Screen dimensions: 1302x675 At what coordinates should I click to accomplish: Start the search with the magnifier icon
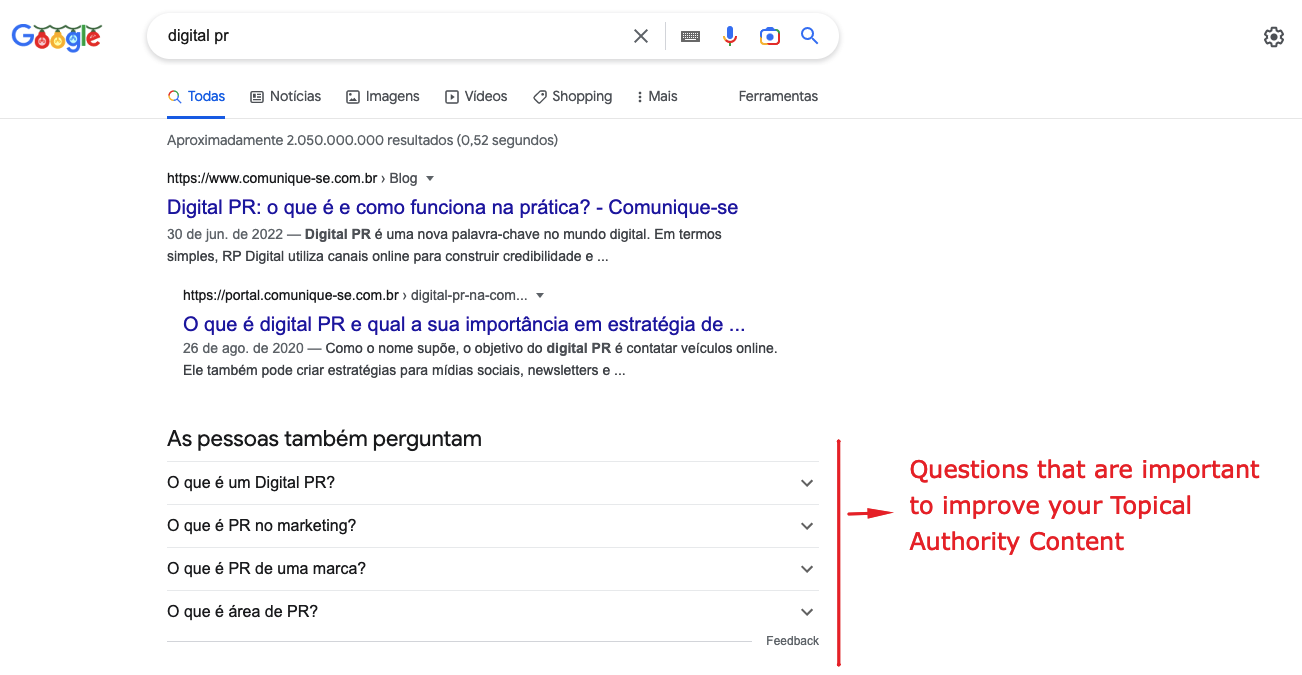(x=809, y=35)
